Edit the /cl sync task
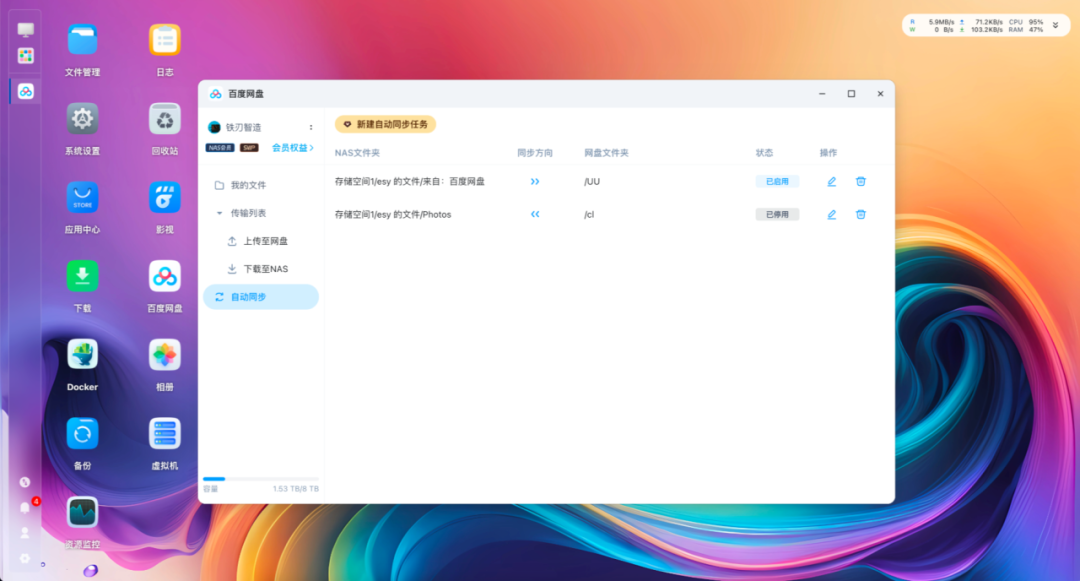This screenshot has height=581, width=1080. point(831,215)
